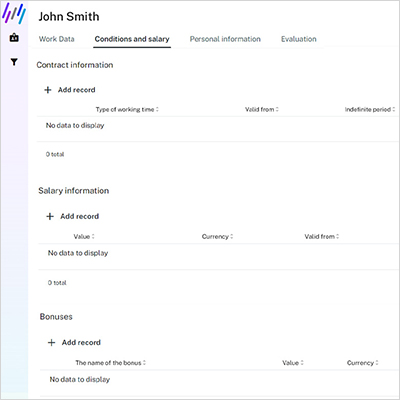Go to the Evaluation tab
Viewport: 400px width, 400px height.
click(x=299, y=39)
